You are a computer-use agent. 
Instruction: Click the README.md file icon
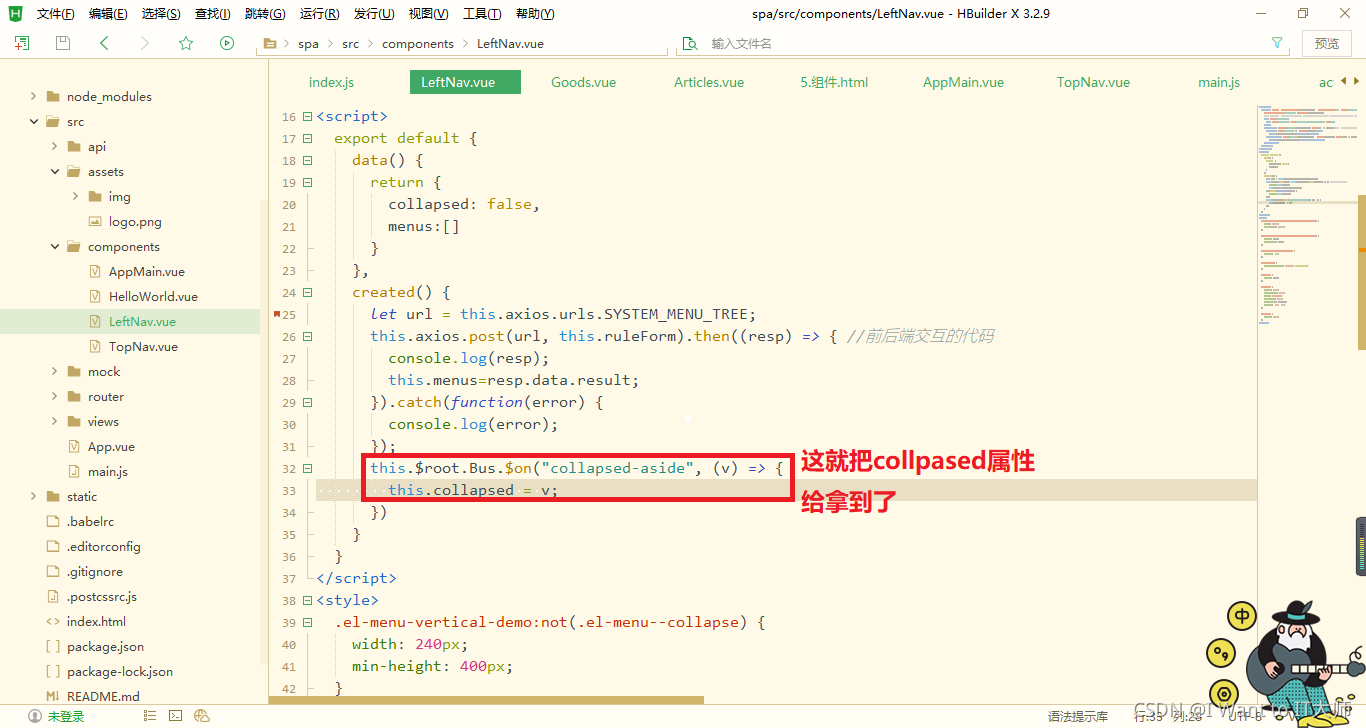point(53,697)
